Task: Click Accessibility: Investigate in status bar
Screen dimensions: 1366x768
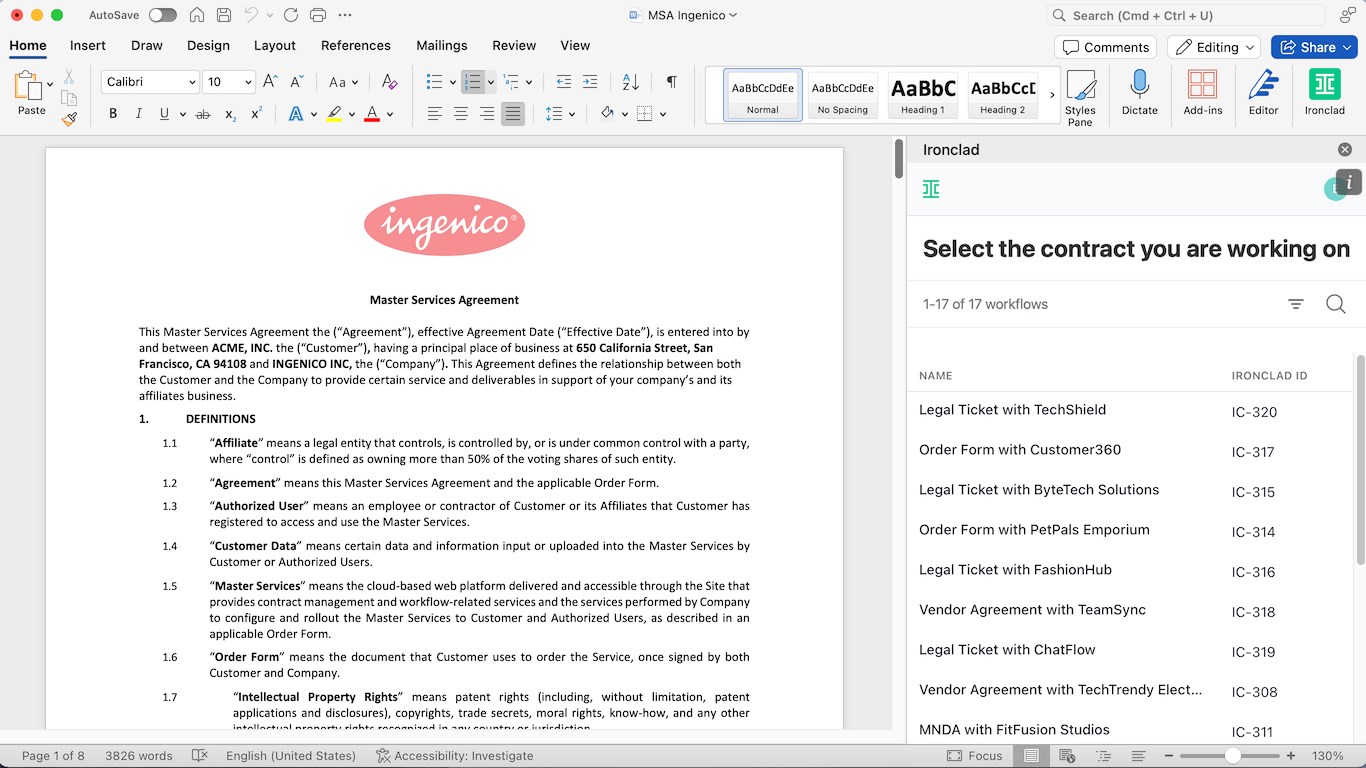Action: [x=454, y=756]
